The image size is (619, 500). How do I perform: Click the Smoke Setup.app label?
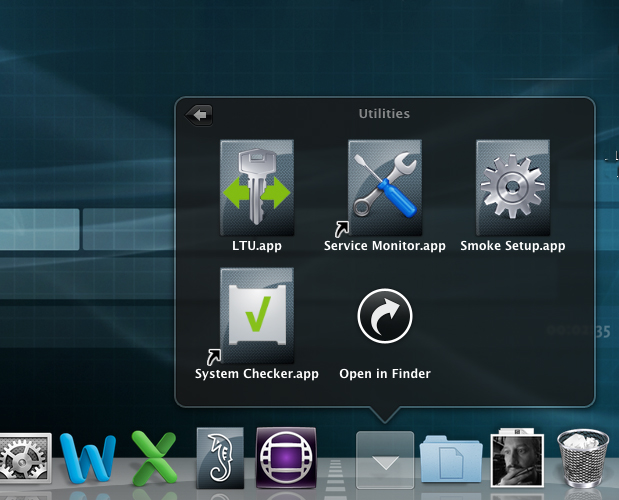coord(513,246)
